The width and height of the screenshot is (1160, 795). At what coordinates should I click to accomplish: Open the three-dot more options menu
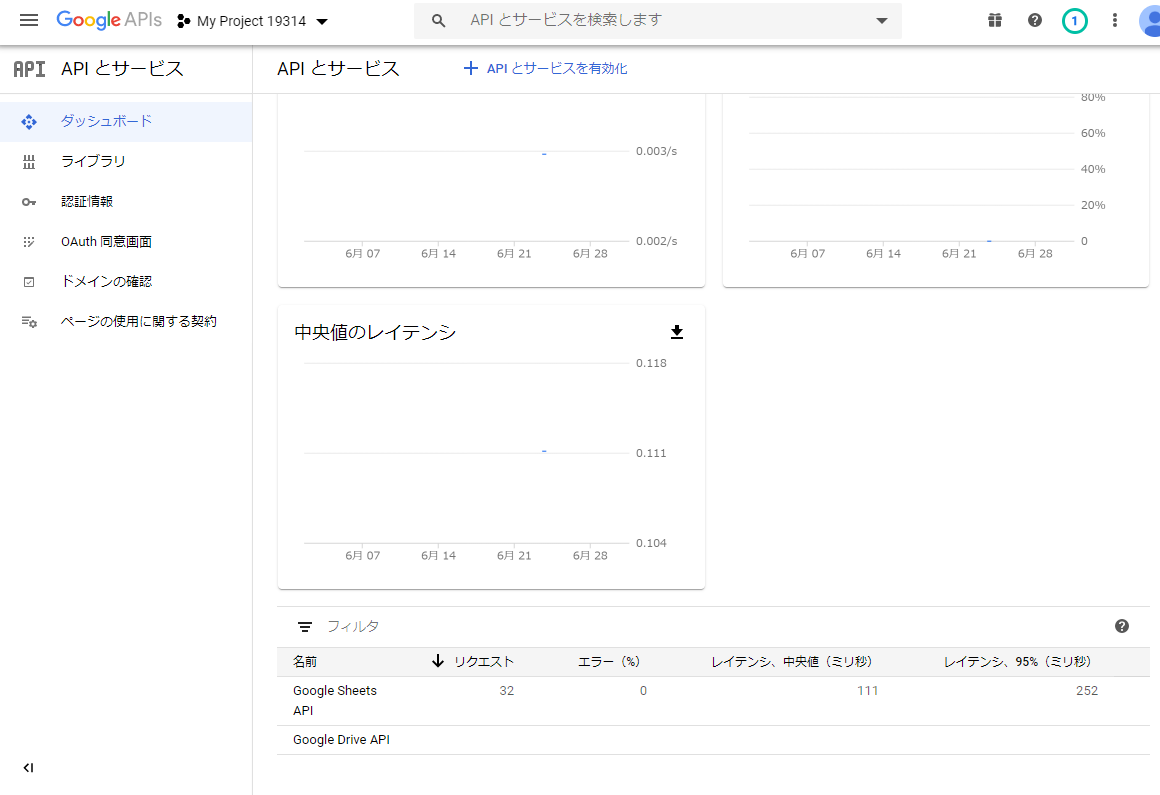point(1115,21)
